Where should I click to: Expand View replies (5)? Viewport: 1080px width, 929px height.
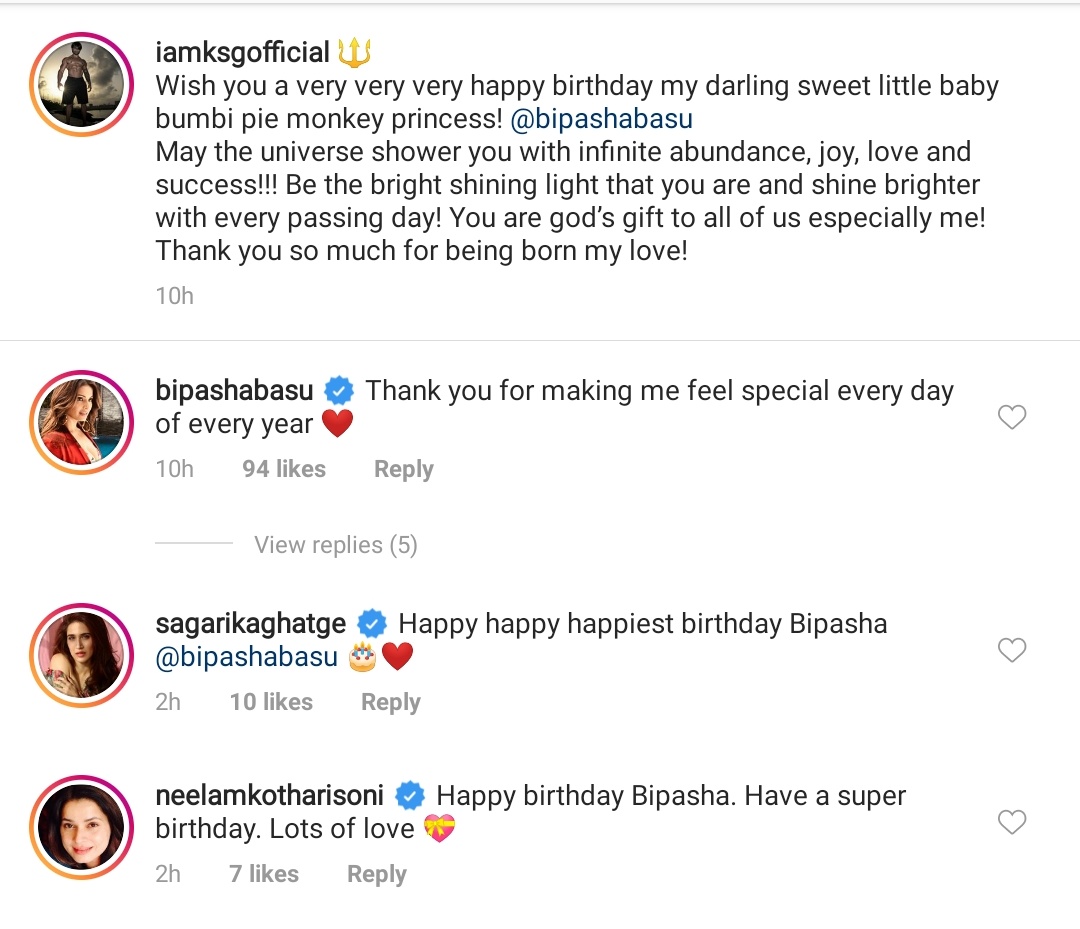[x=335, y=545]
